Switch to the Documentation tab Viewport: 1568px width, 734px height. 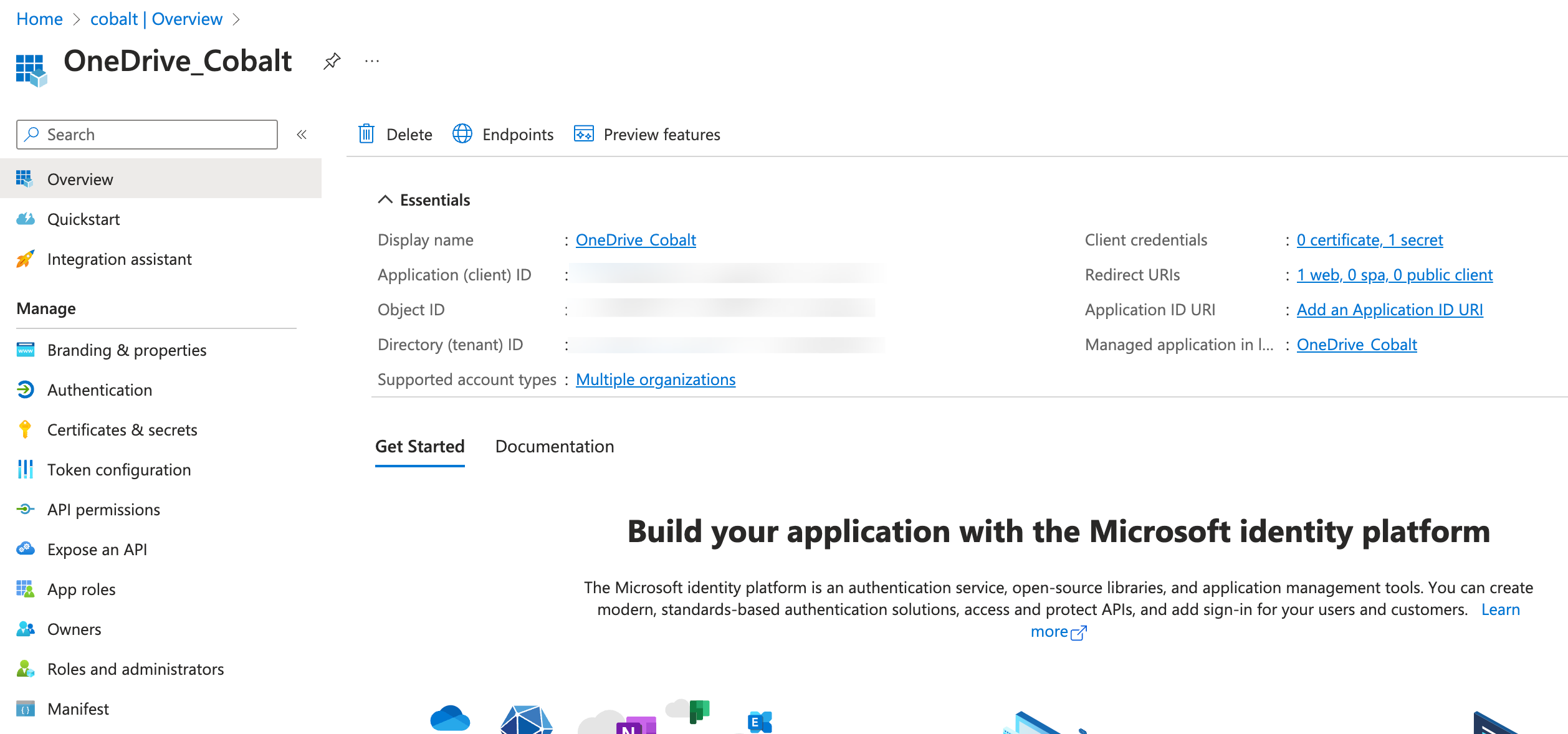[x=554, y=446]
